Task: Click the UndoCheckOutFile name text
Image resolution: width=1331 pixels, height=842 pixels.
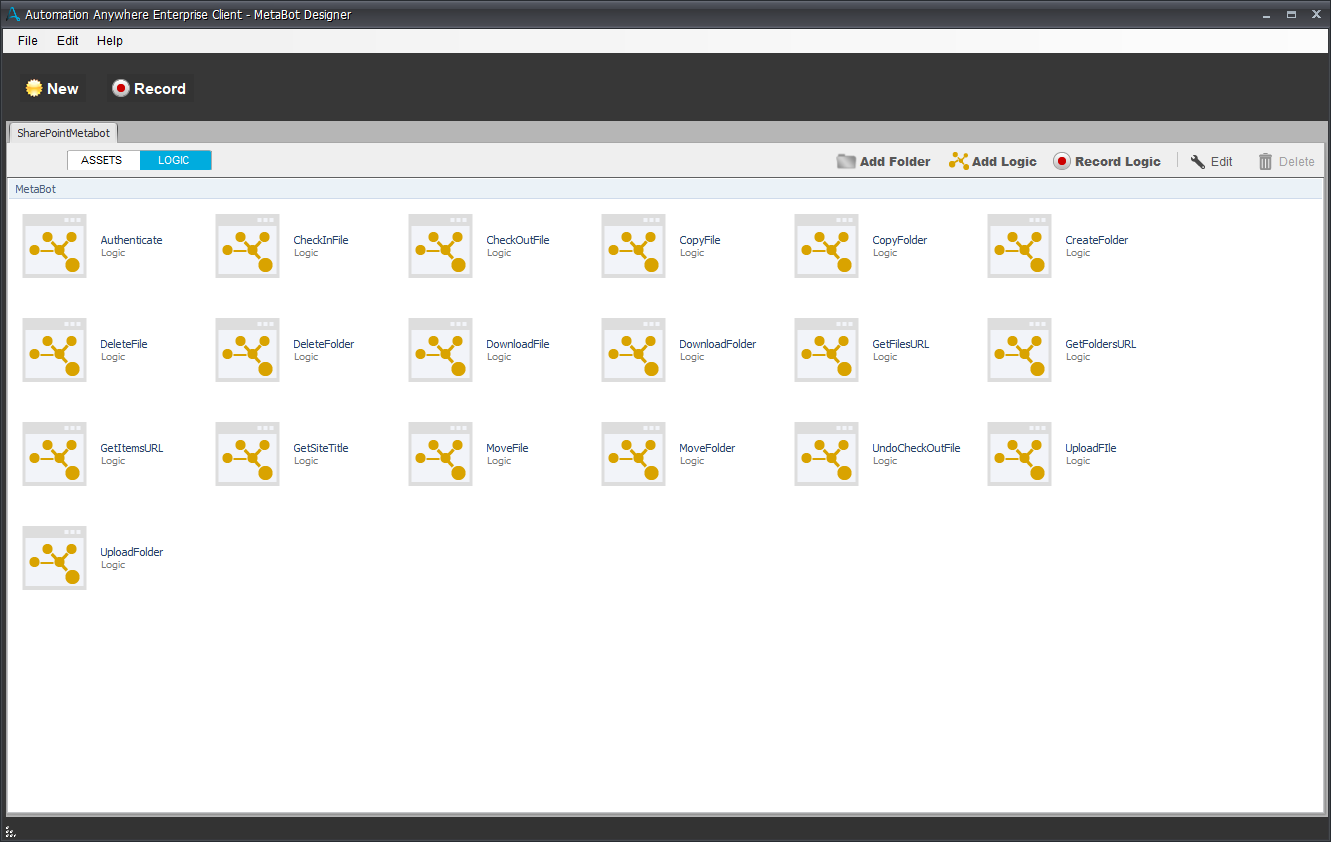Action: 916,448
